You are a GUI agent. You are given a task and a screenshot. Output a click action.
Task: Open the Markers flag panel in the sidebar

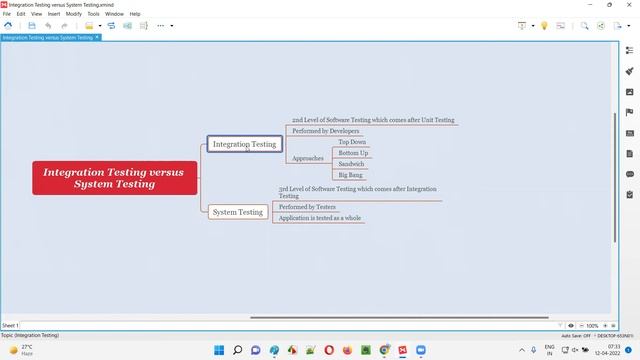point(629,112)
